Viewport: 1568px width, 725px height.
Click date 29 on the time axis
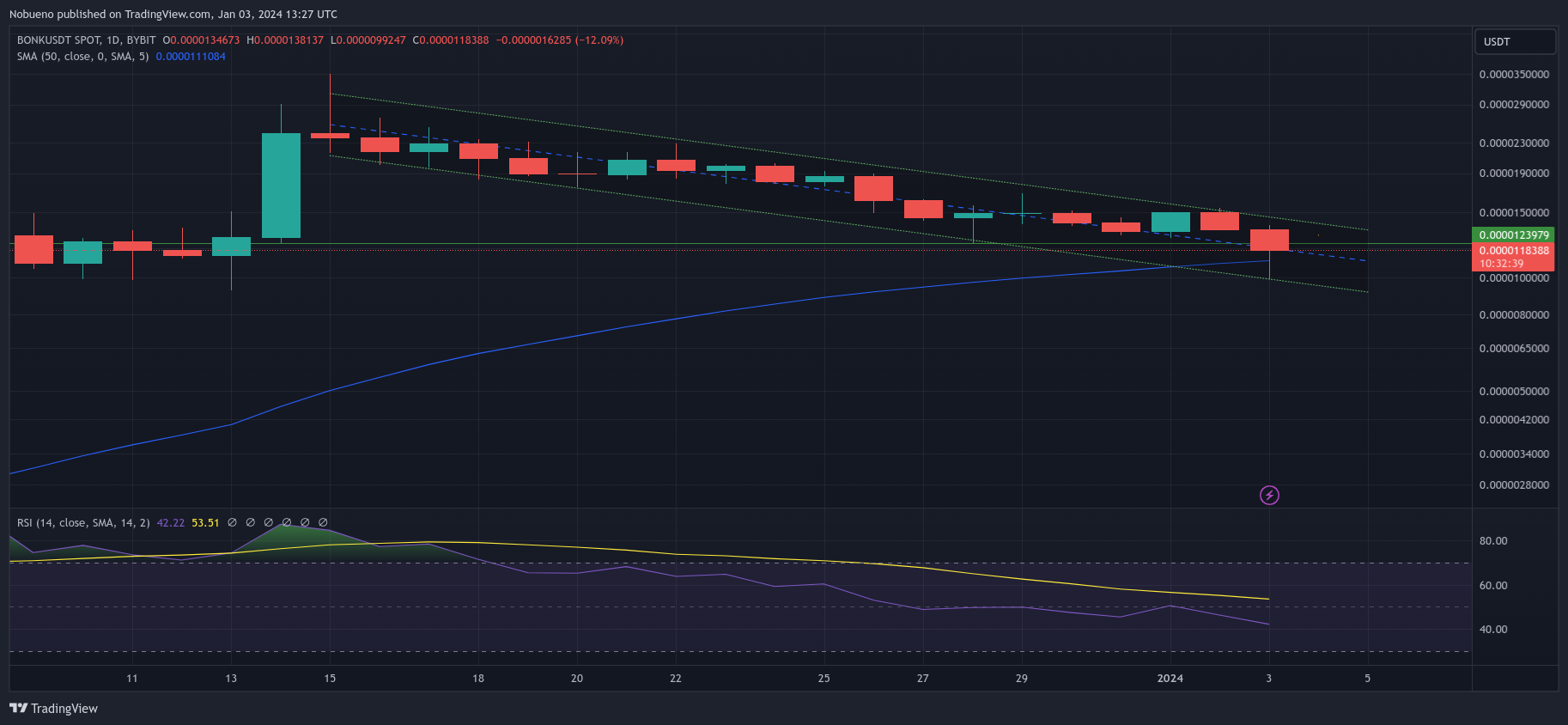point(1021,679)
